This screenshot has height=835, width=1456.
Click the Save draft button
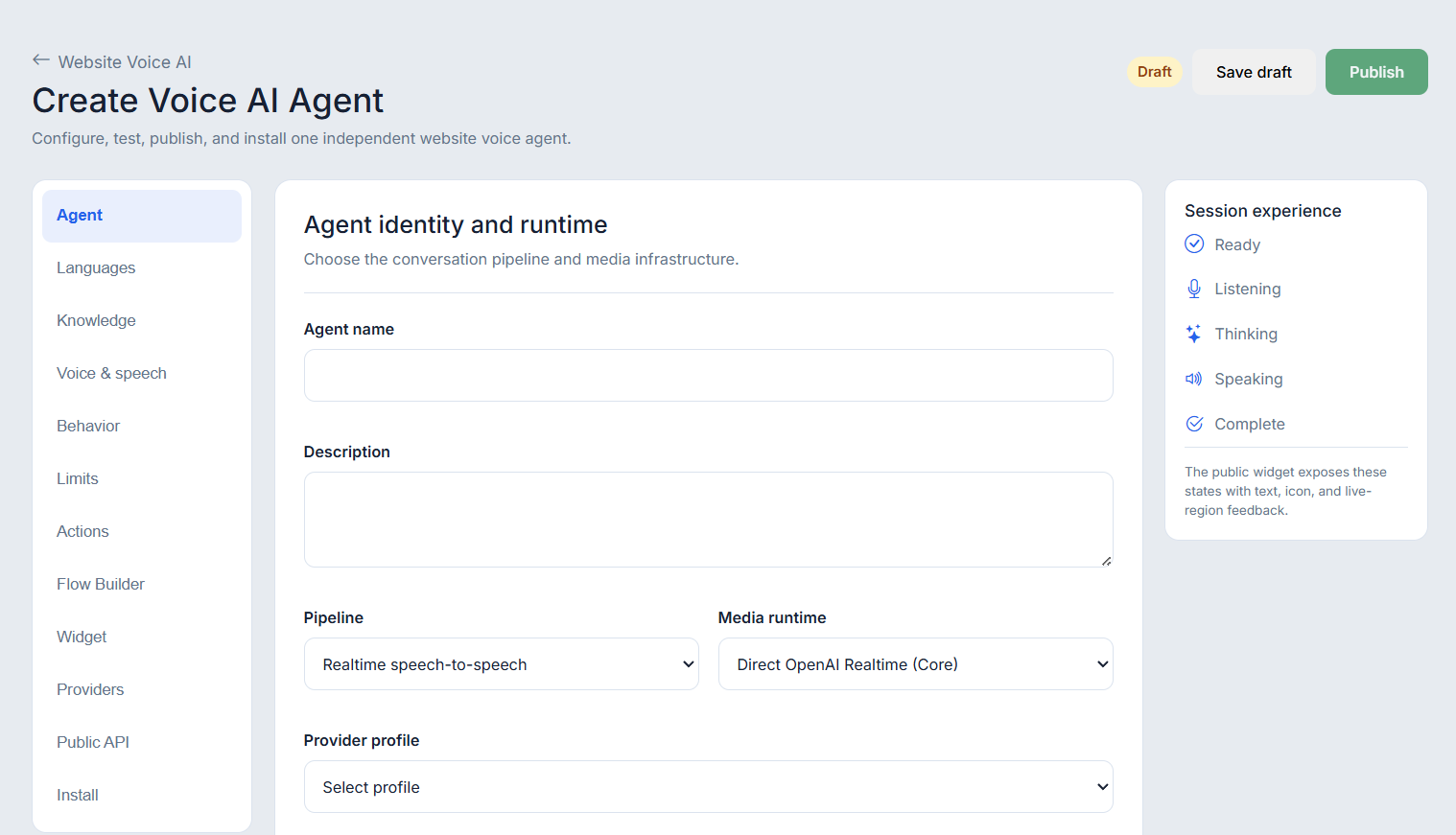coord(1254,72)
